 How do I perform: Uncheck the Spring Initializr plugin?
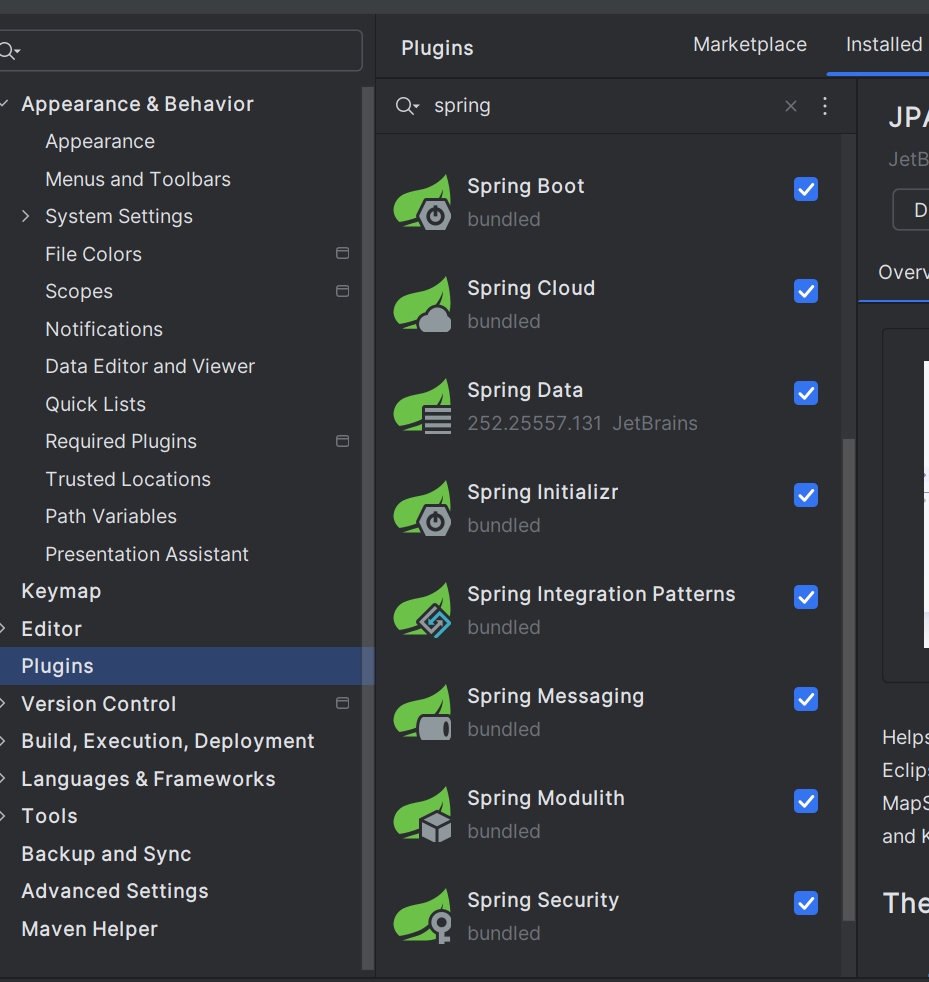point(806,495)
